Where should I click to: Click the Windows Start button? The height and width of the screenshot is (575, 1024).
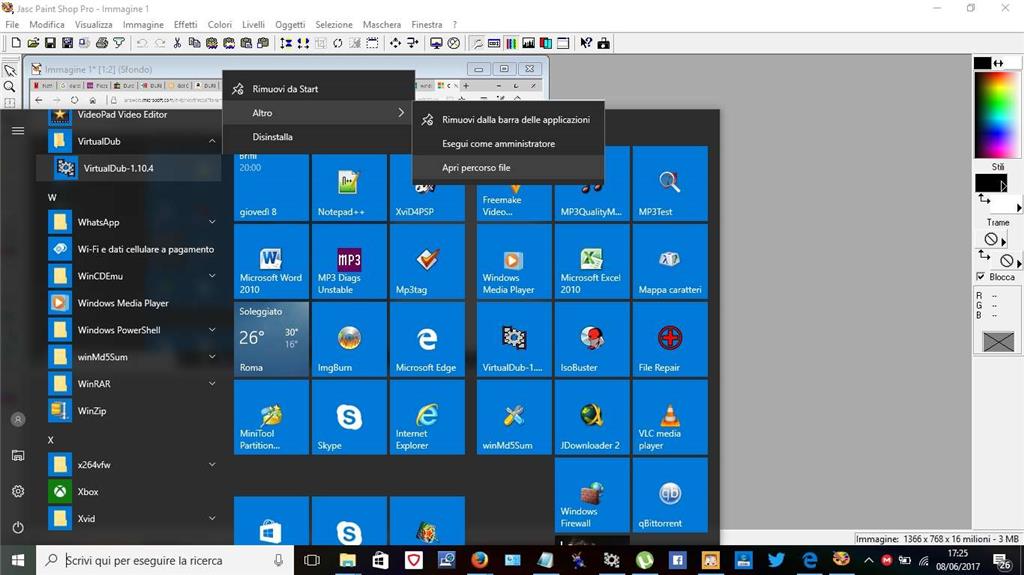pos(18,561)
